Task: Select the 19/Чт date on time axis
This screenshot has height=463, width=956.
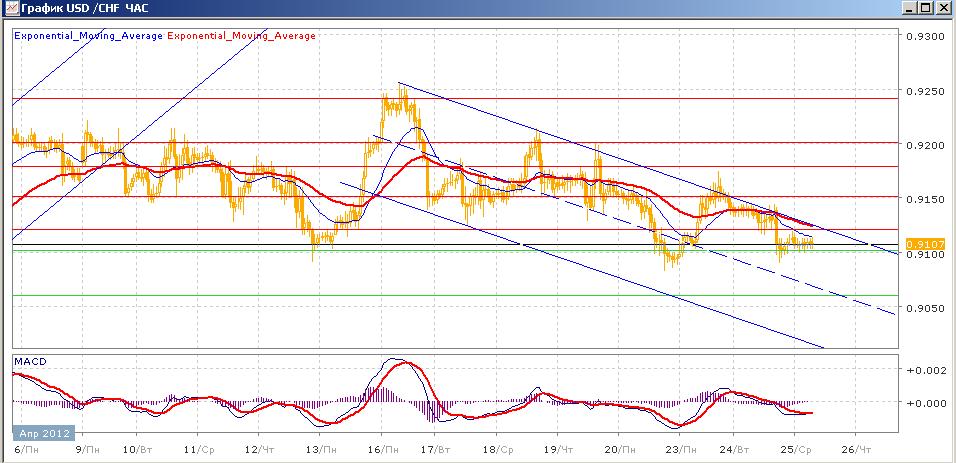Action: point(558,449)
